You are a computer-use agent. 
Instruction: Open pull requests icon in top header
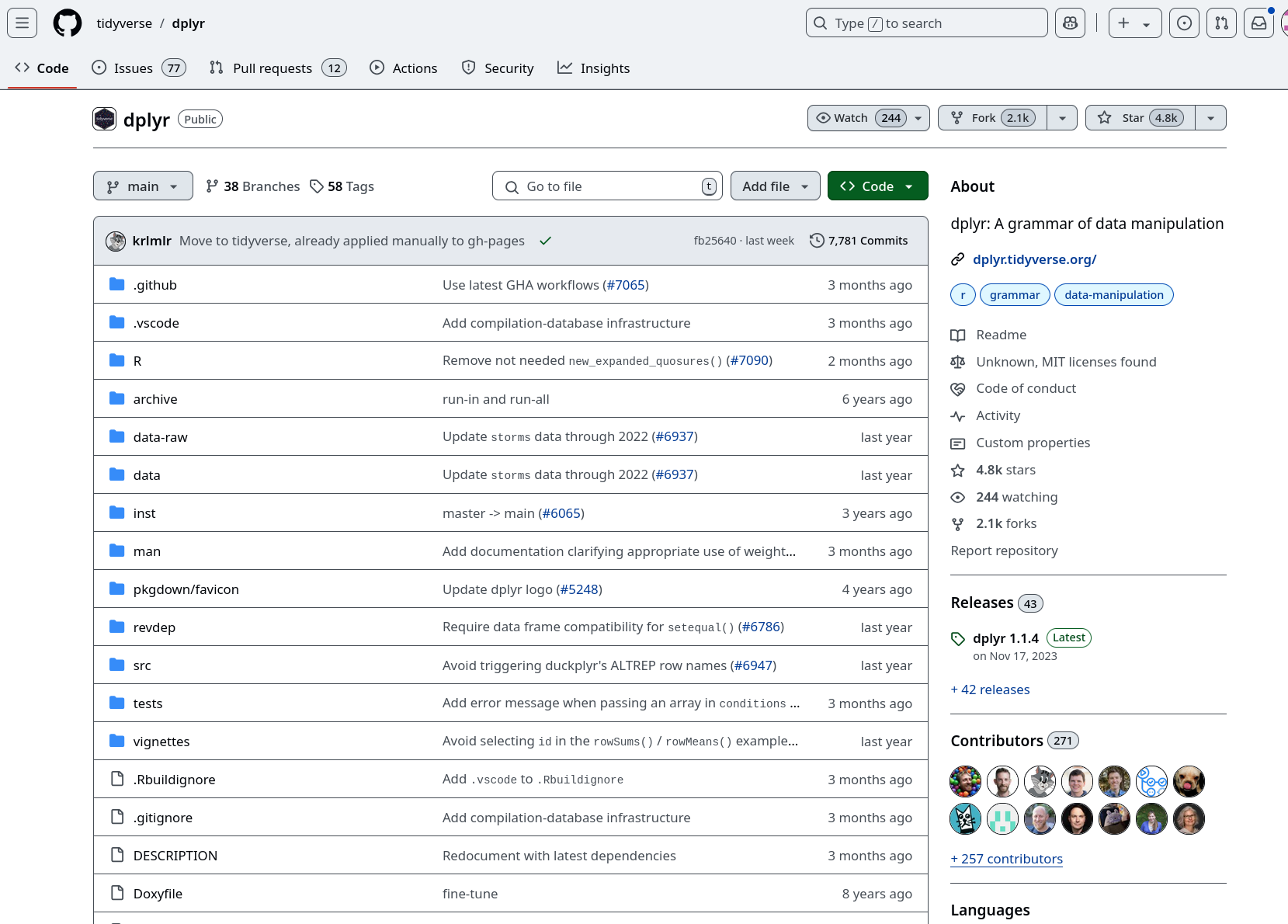pos(1221,23)
